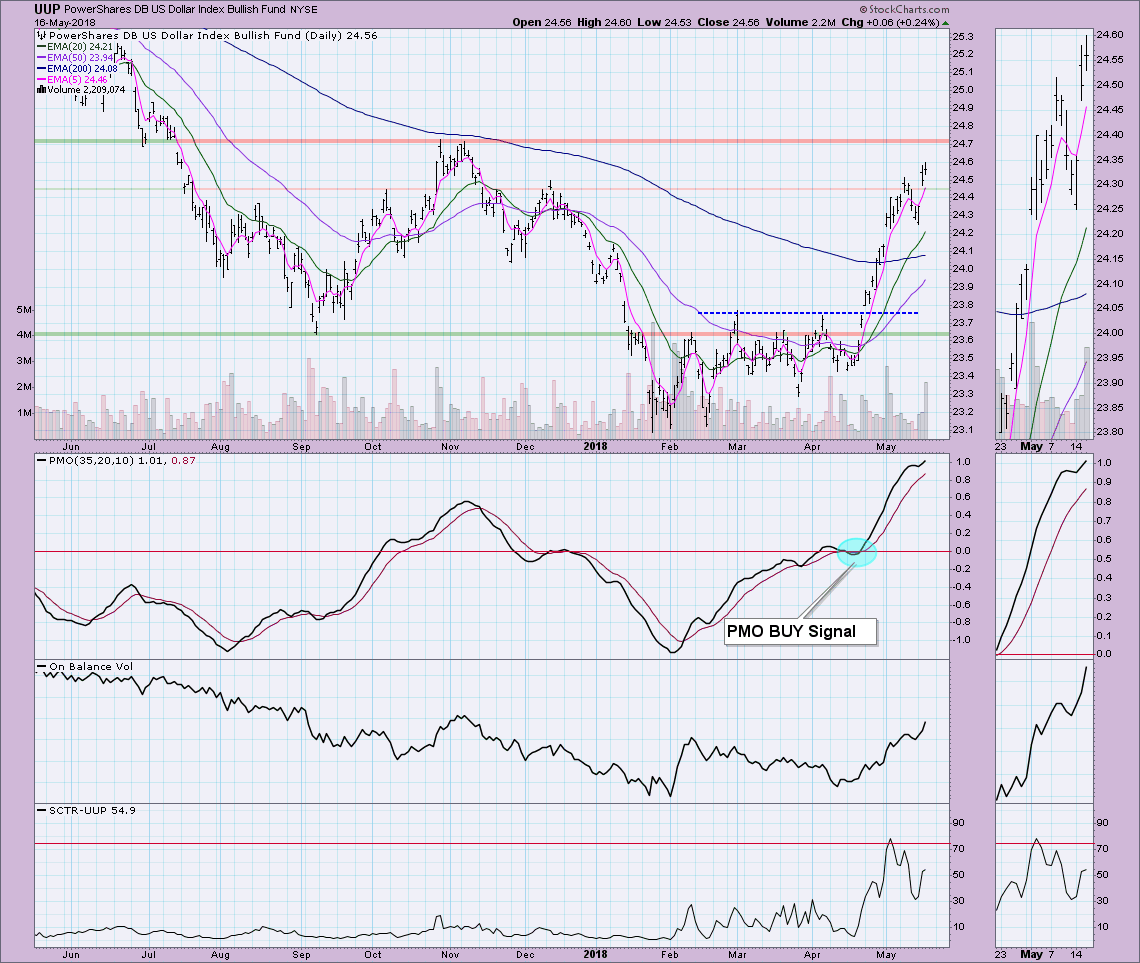Open the StockCharts.com copyright link

click(x=904, y=9)
